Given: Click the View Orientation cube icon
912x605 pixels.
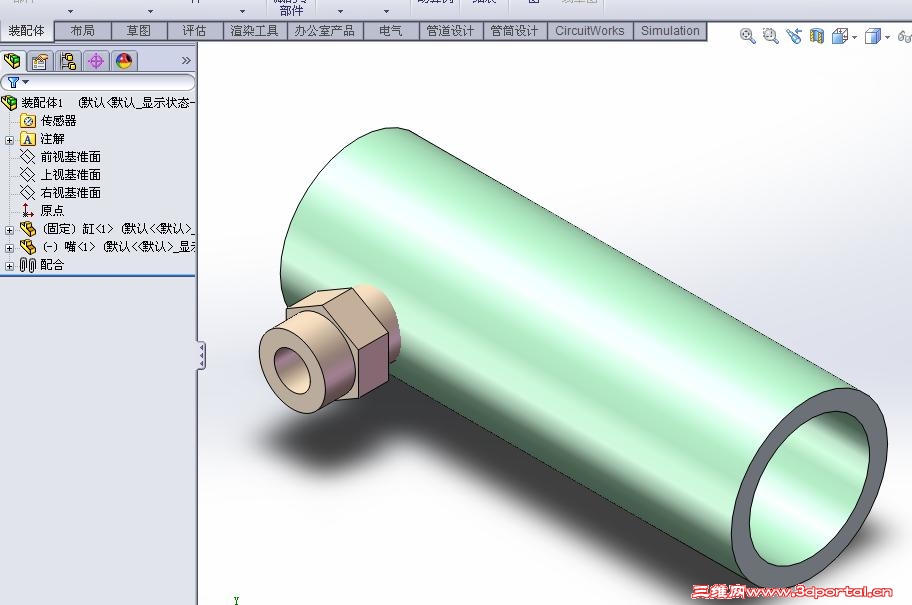Looking at the screenshot, I should point(839,37).
